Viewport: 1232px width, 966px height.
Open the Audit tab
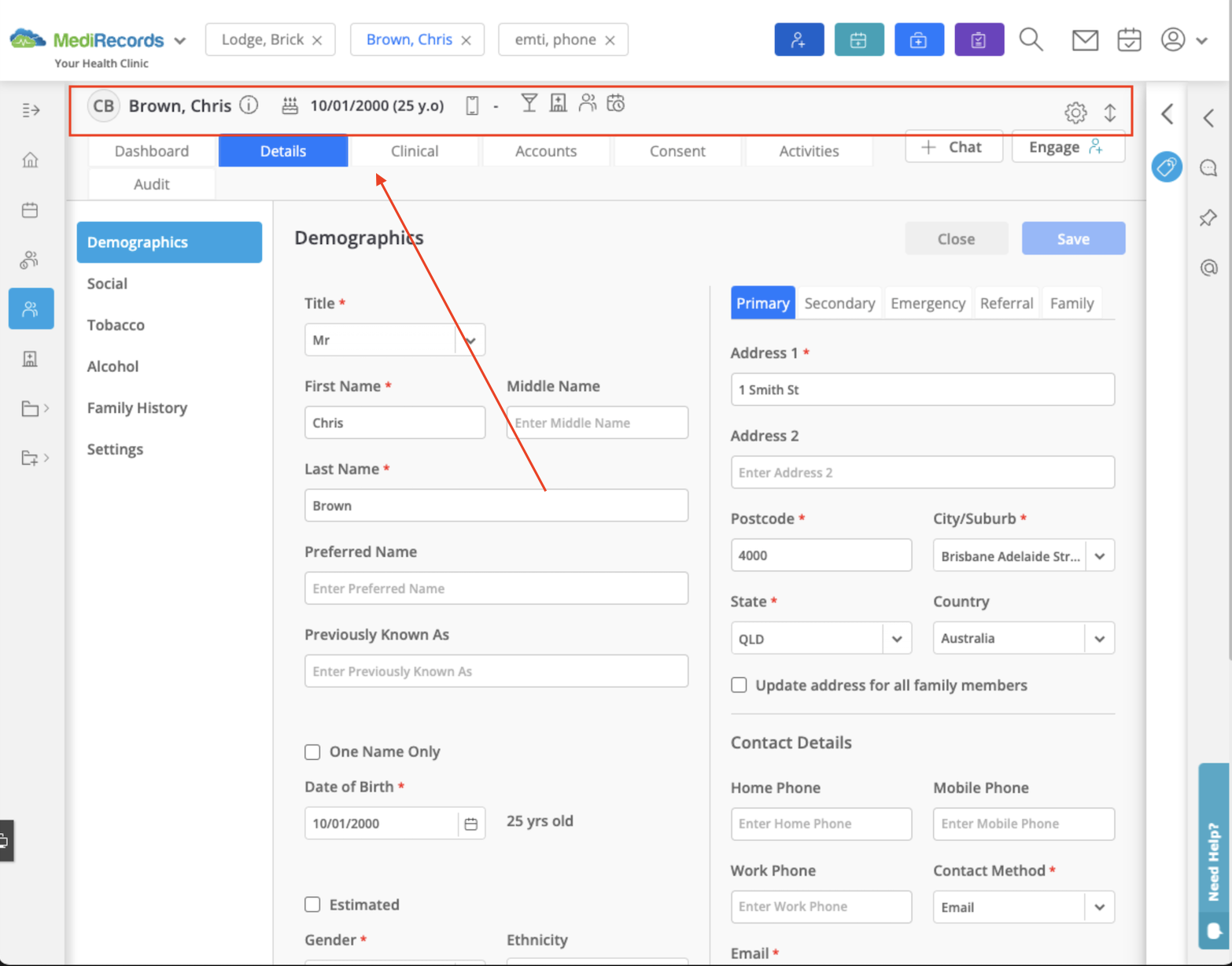pos(152,184)
